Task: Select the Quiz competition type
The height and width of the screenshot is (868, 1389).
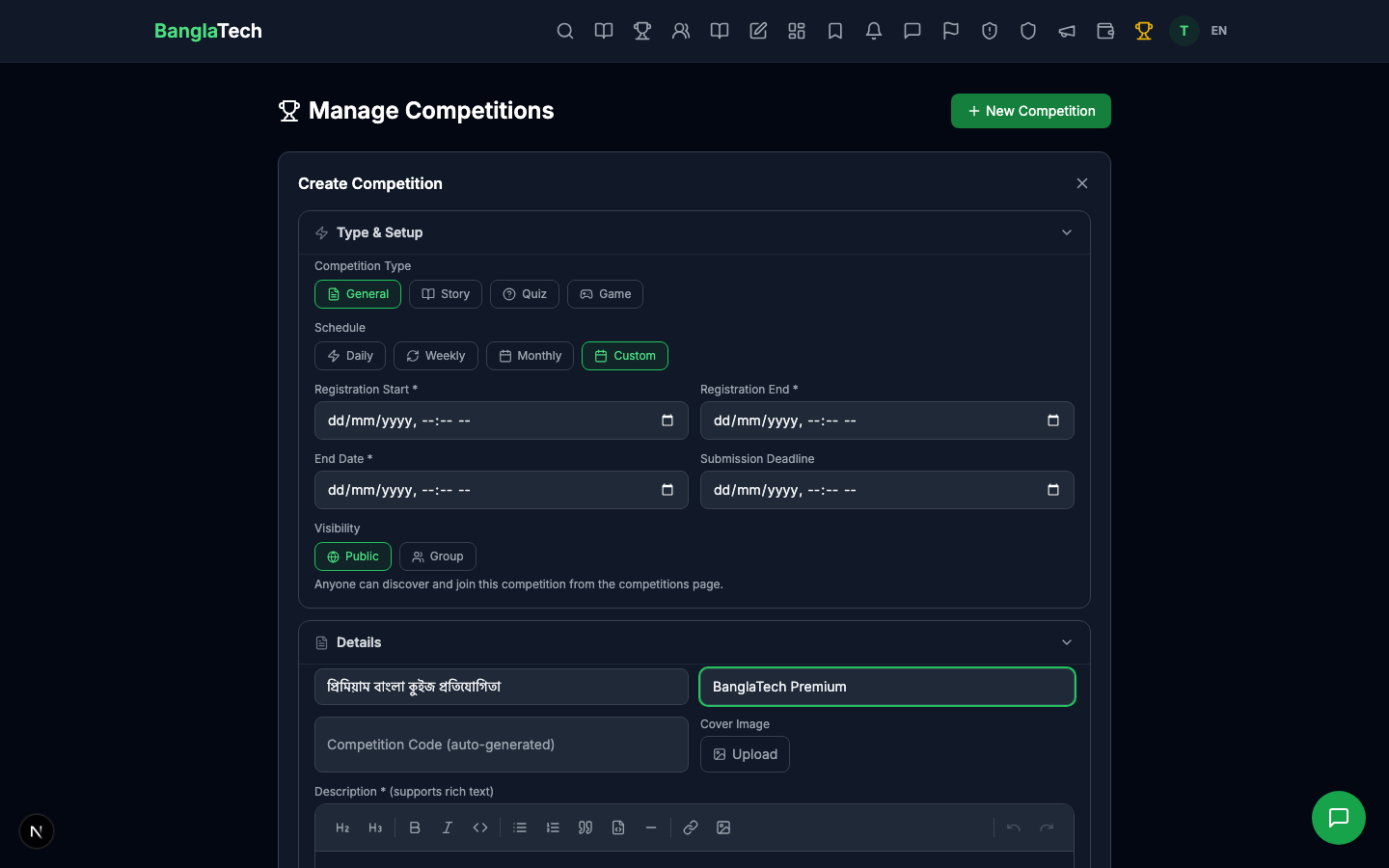Action: point(525,294)
